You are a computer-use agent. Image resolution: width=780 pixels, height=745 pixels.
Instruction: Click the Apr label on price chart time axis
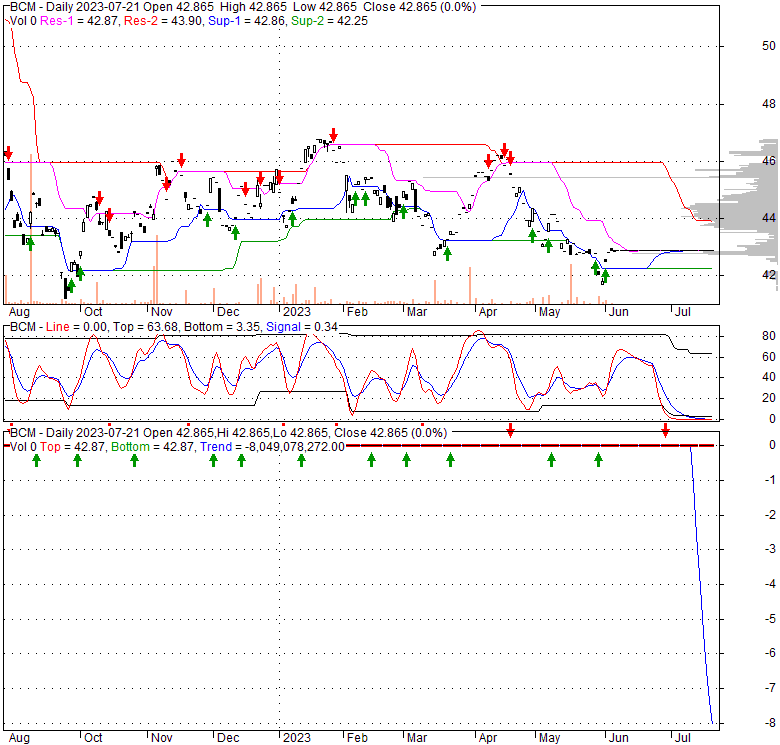[x=488, y=312]
